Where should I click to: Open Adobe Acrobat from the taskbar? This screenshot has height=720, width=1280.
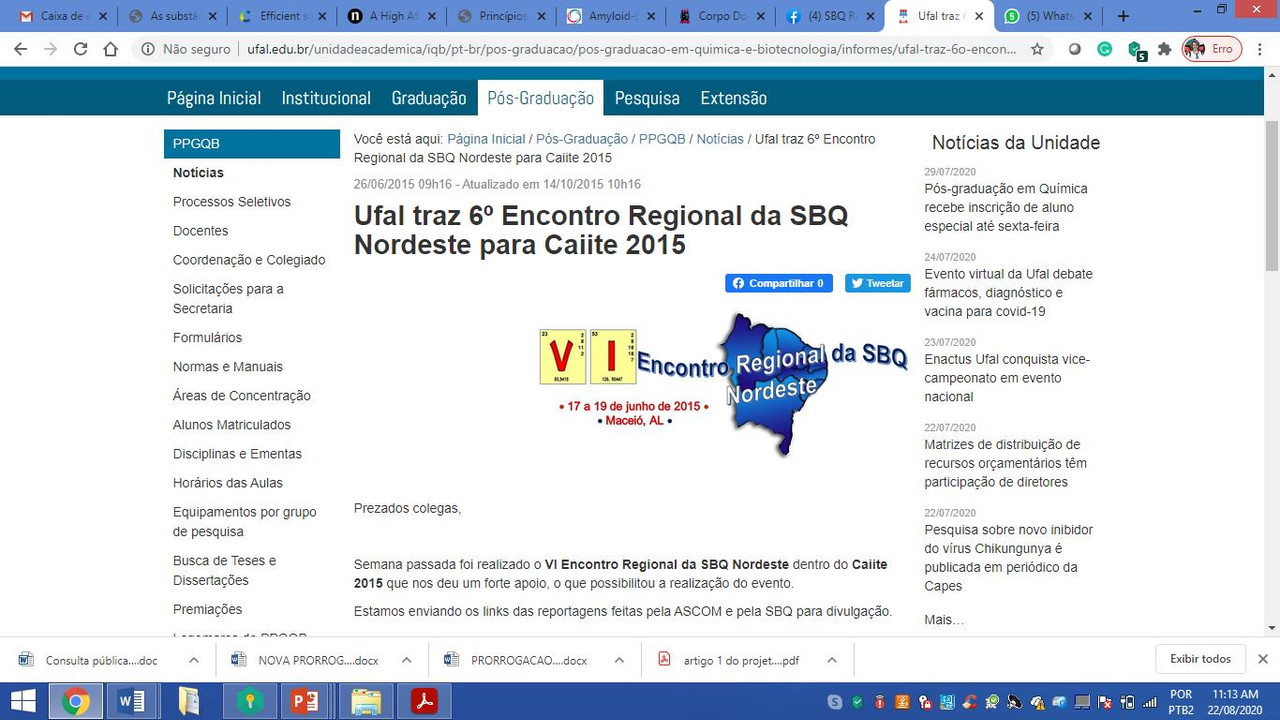424,701
